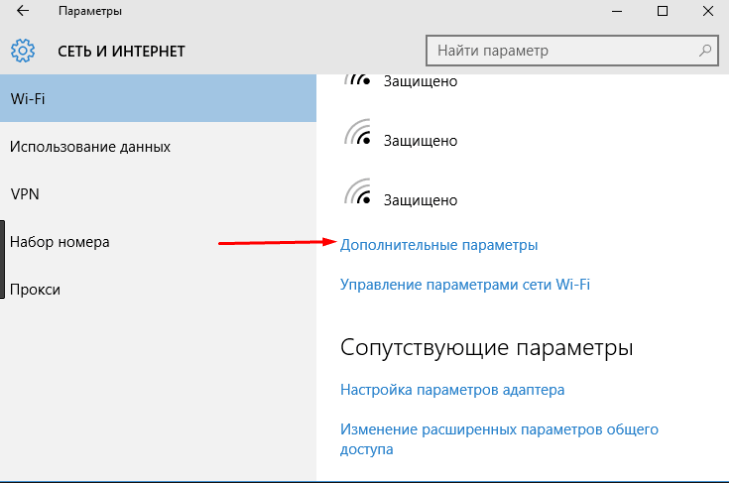The image size is (729, 483).
Task: Open "Дополнительные параметры" link
Action: click(x=439, y=245)
